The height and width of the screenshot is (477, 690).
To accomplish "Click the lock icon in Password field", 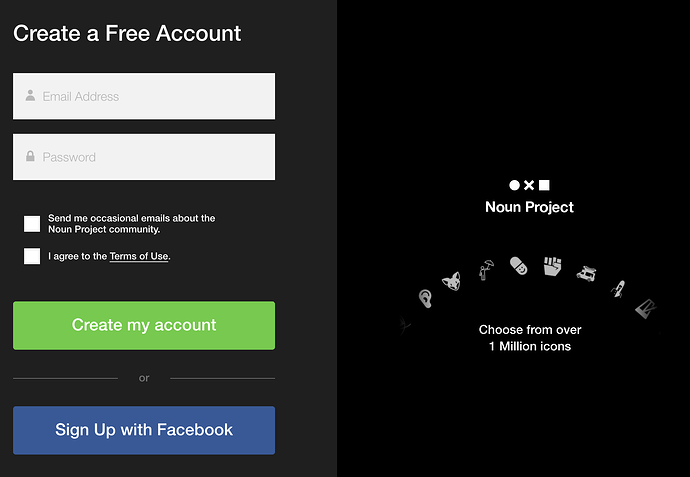I will pyautogui.click(x=31, y=157).
